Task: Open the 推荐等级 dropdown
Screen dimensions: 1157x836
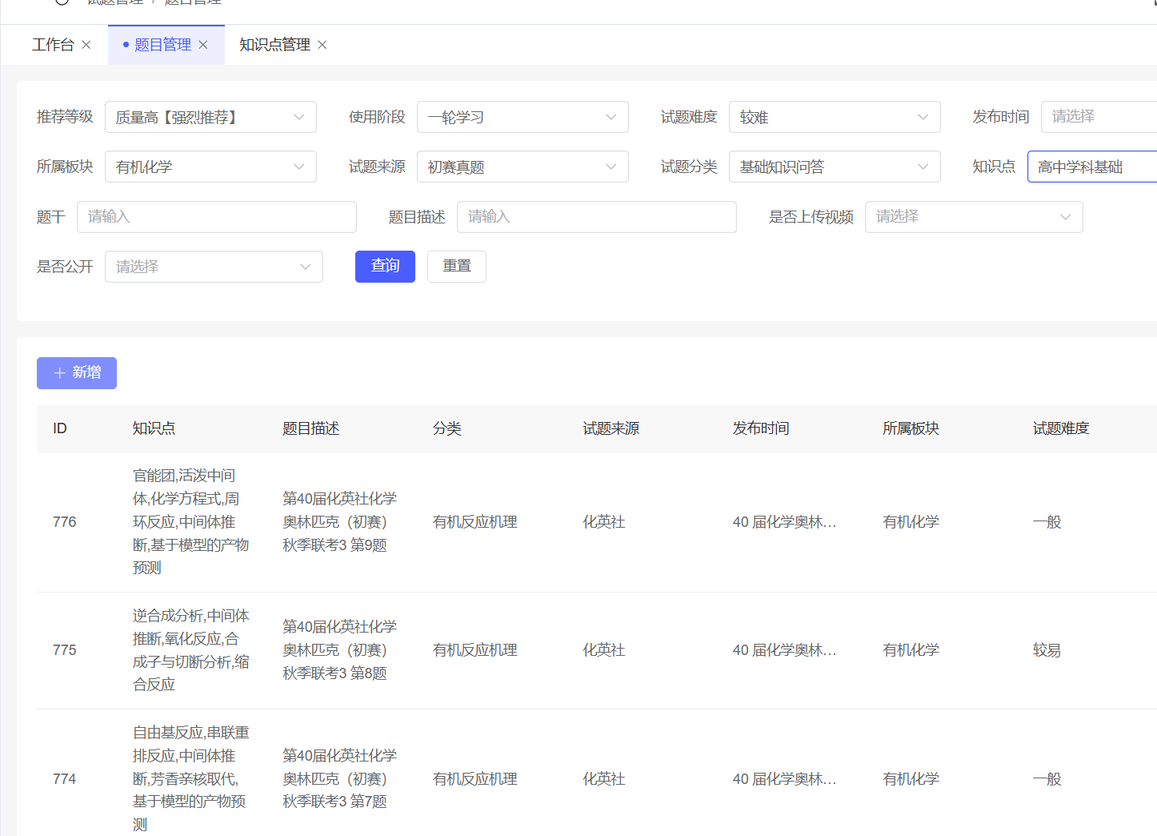Action: tap(210, 117)
